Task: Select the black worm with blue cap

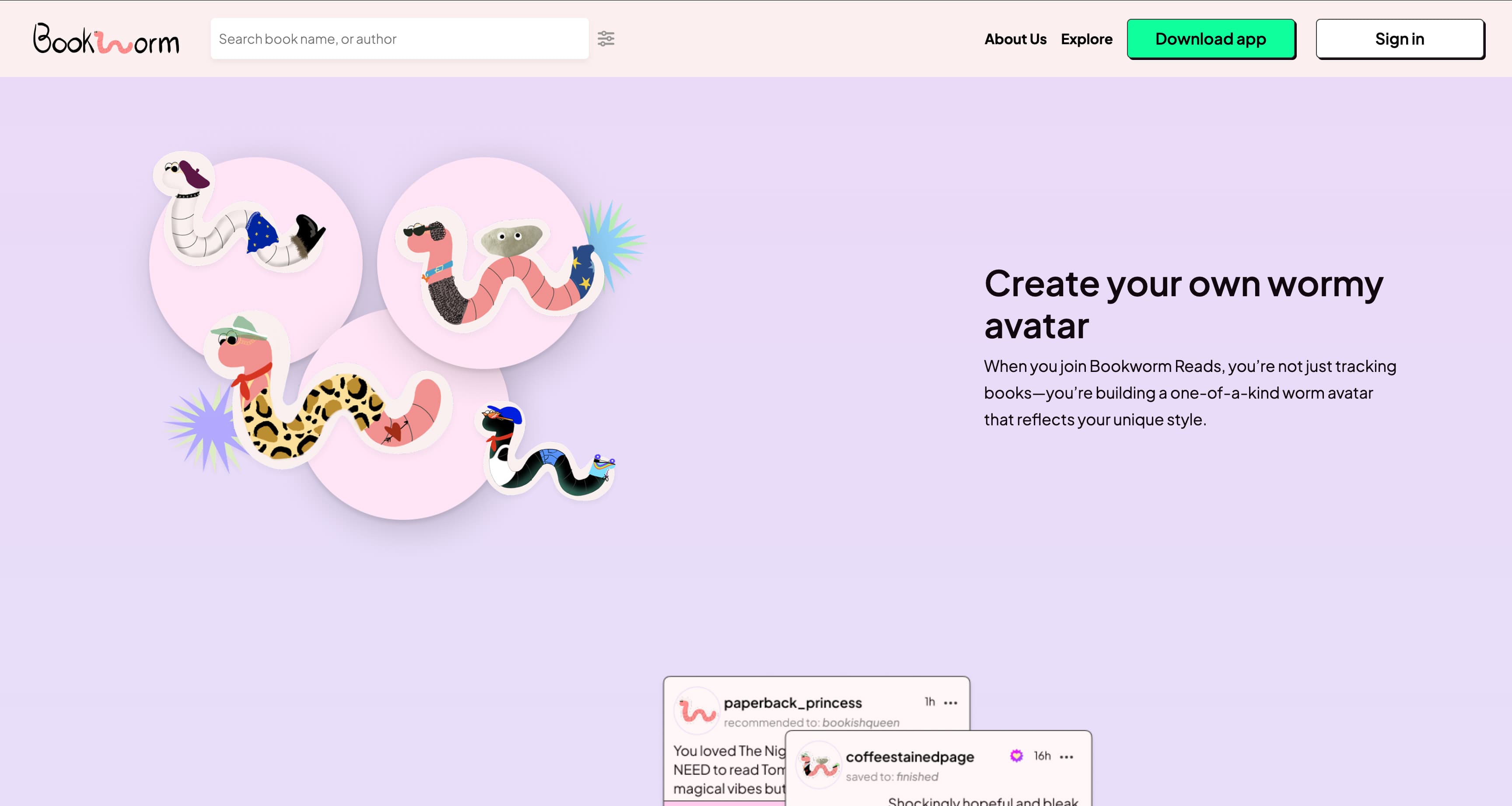Action: pos(546,451)
